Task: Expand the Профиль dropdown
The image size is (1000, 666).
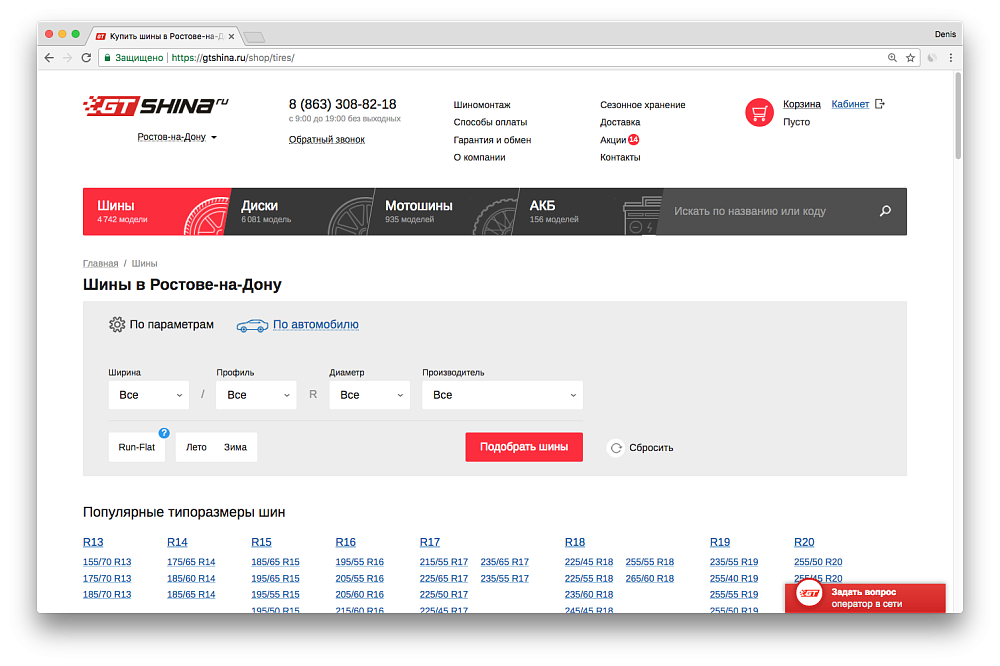Action: click(x=256, y=395)
